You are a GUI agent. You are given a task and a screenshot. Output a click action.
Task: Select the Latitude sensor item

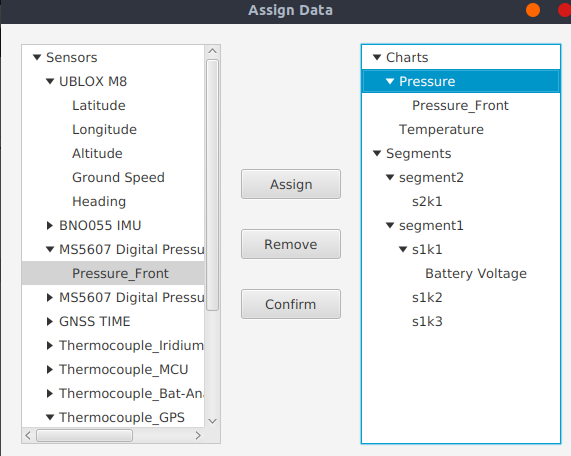99,106
